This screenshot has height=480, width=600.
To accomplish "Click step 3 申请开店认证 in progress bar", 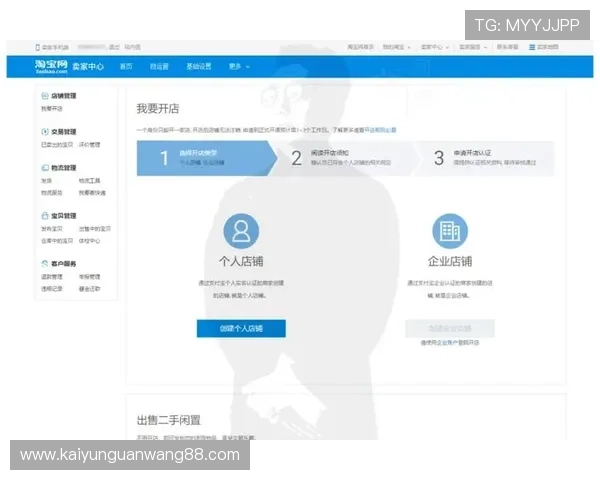I will coord(484,158).
